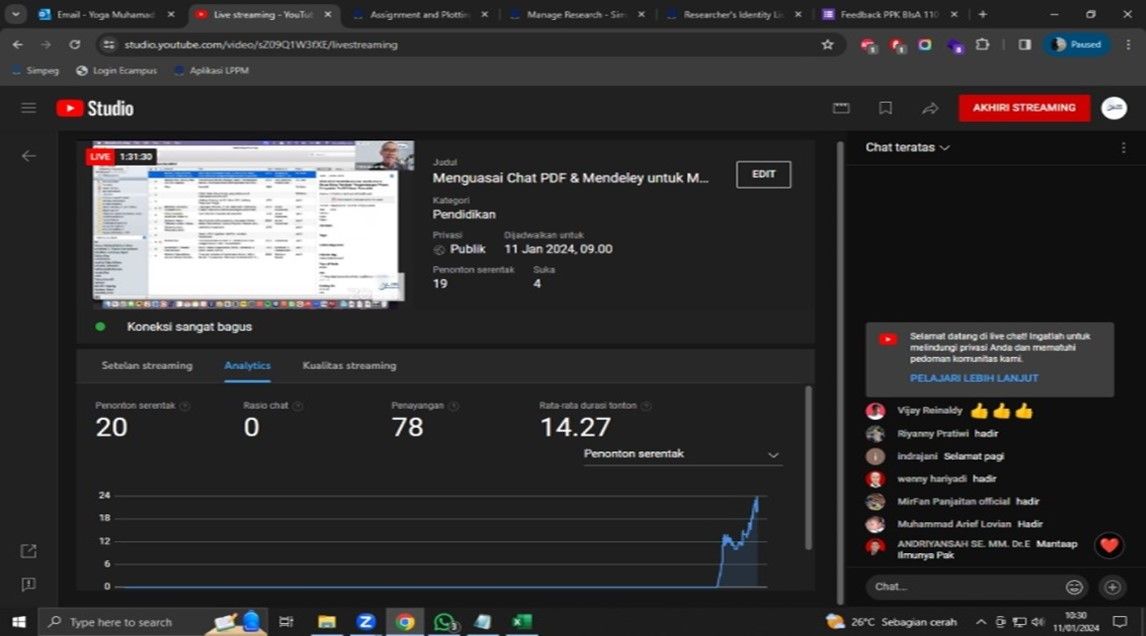This screenshot has width=1146, height=636.
Task: Switch to the Setelan streaming tab
Action: 147,366
